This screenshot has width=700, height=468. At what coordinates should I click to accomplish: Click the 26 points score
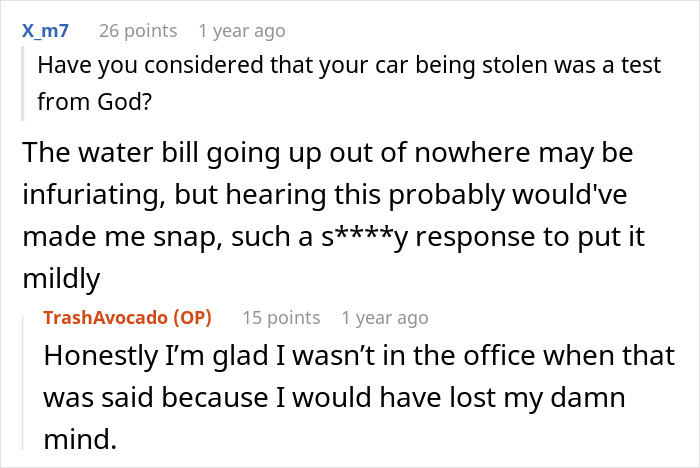[137, 31]
